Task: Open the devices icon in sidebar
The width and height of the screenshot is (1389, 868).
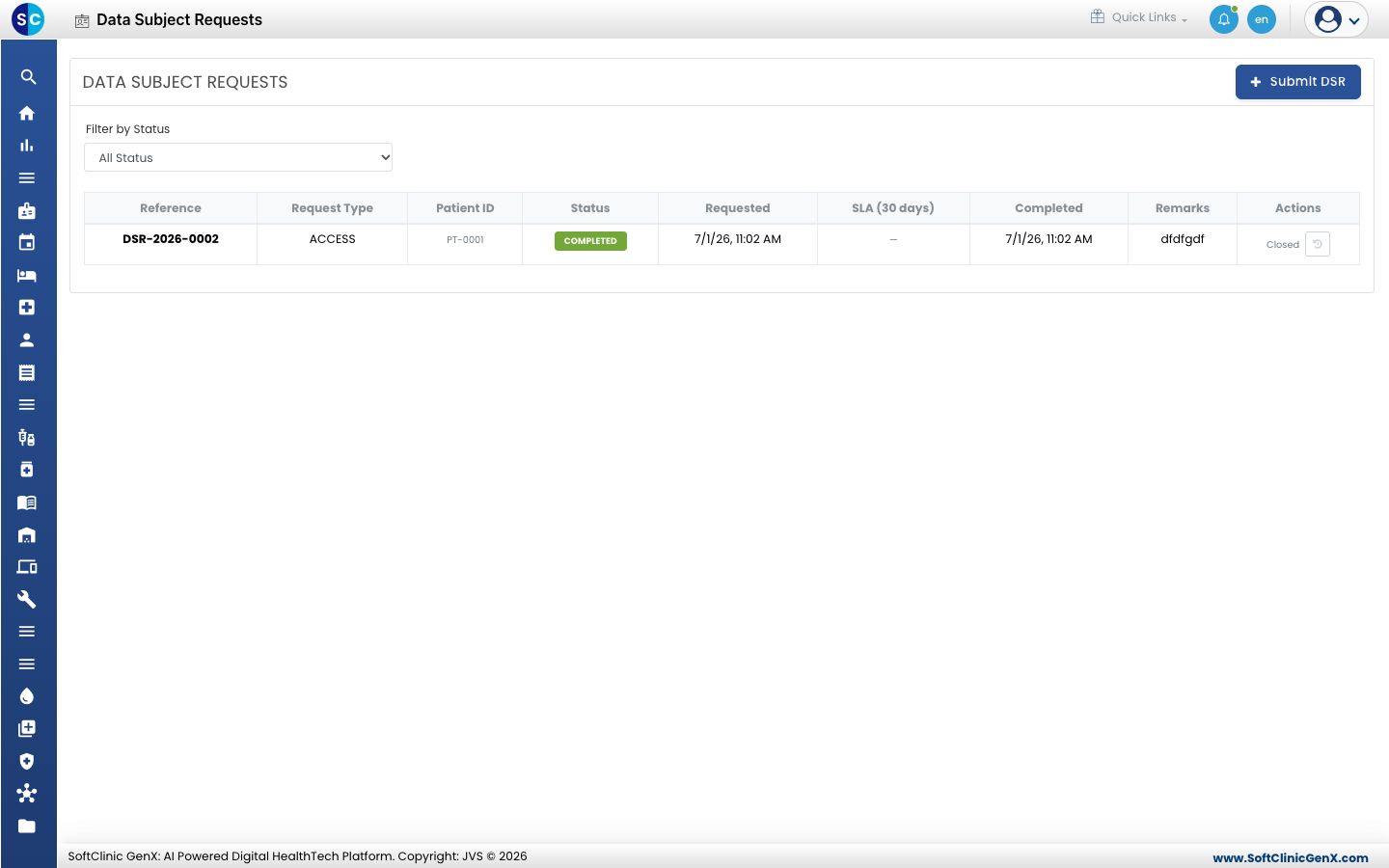Action: [x=27, y=567]
